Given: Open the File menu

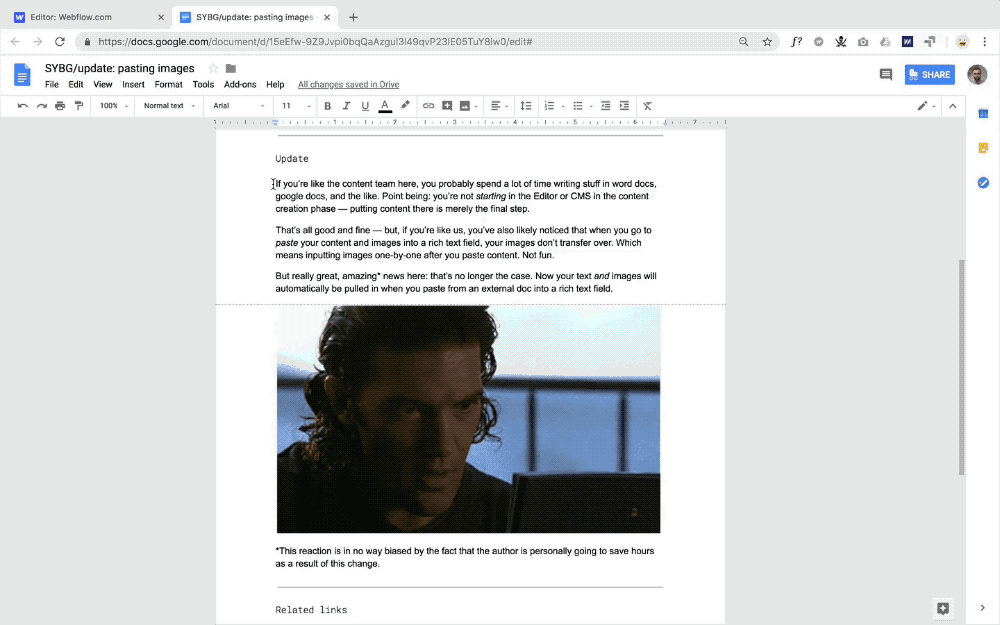Looking at the screenshot, I should point(52,84).
